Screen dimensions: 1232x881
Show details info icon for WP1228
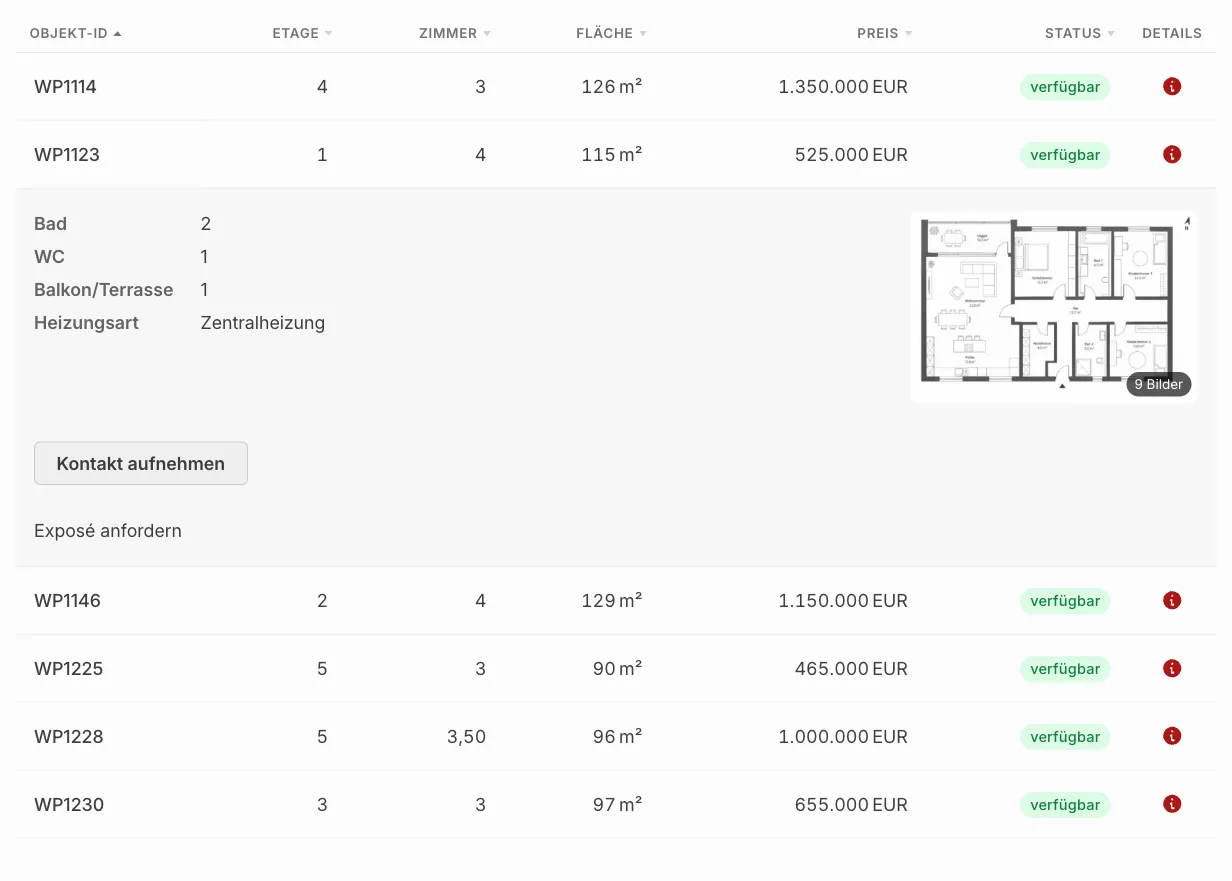click(x=1173, y=737)
